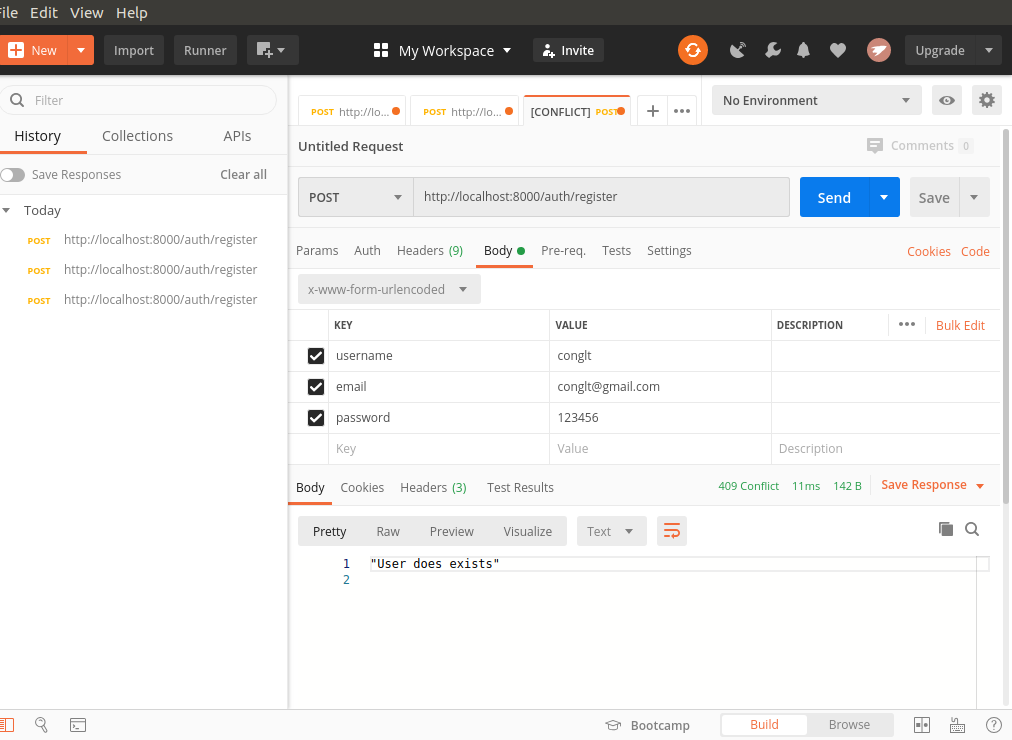The width and height of the screenshot is (1012, 740).
Task: Switch to the Collections sidebar tab
Action: [137, 136]
